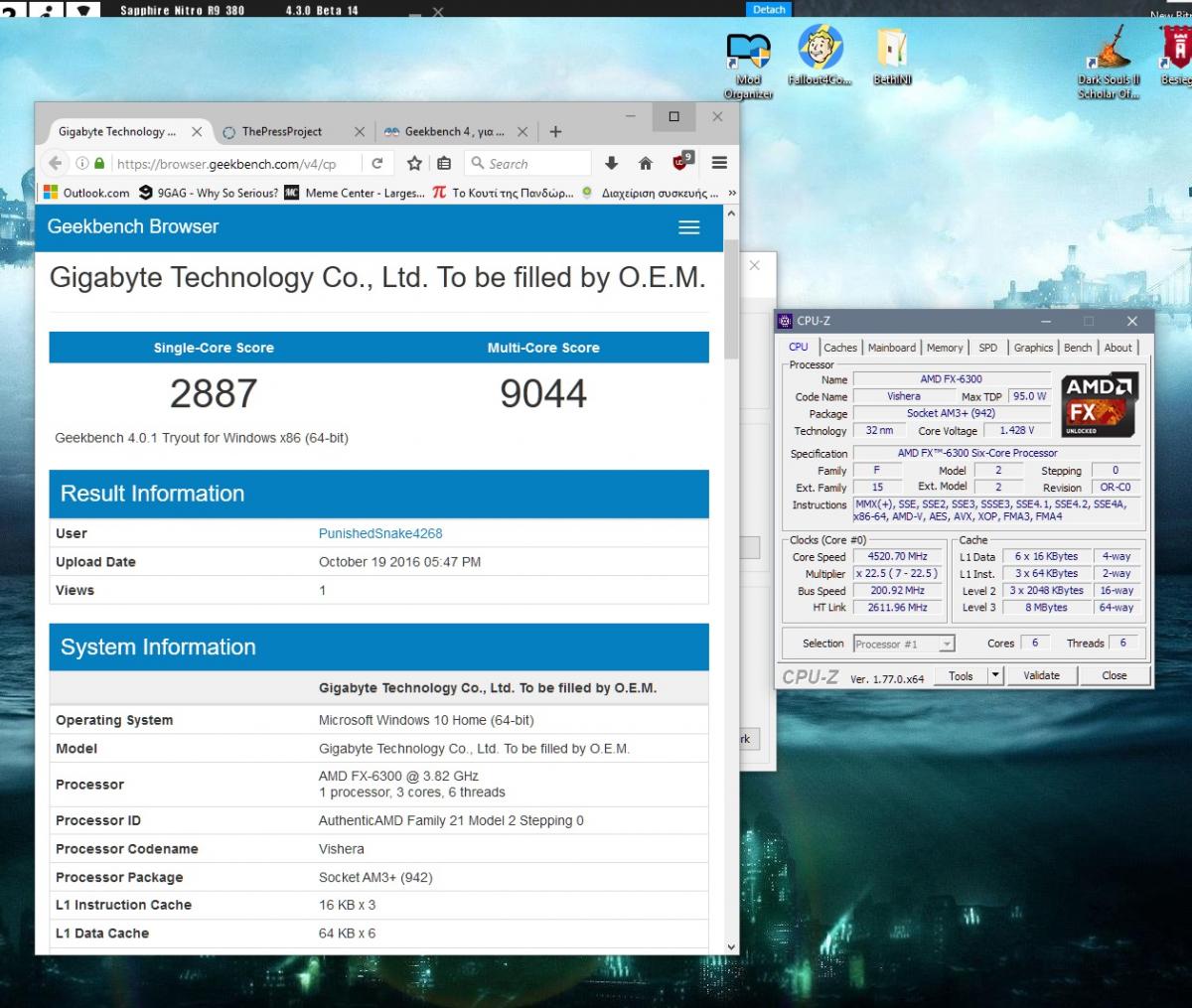Screen dimensions: 1192x1008
Task: Open the Geekbench Browser navigation menu
Action: click(689, 227)
